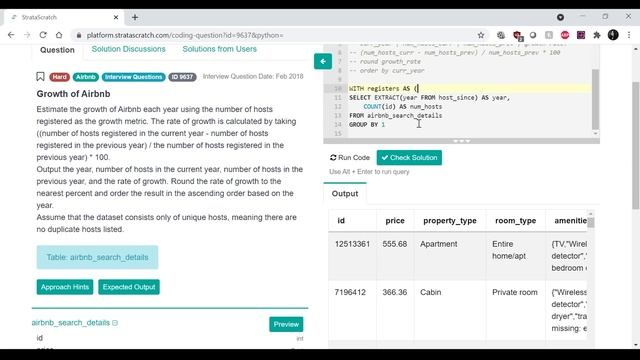This screenshot has height=360, width=640.
Task: Click the id column header
Action: point(341,221)
